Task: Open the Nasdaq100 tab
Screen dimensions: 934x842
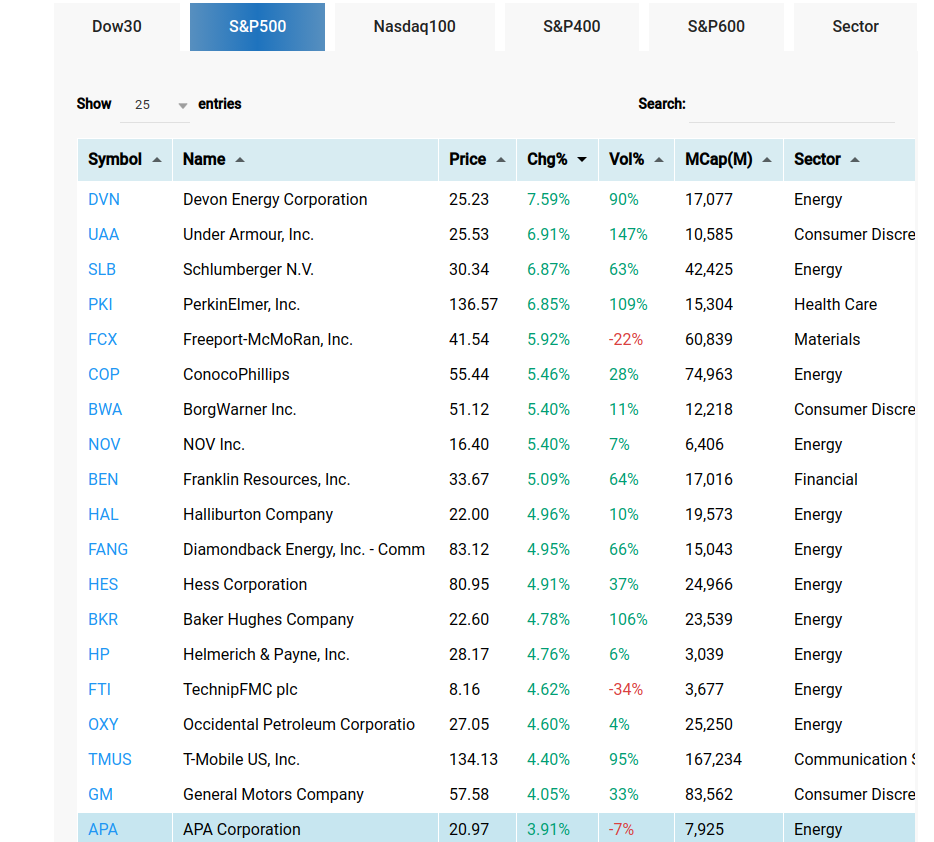Action: point(415,26)
